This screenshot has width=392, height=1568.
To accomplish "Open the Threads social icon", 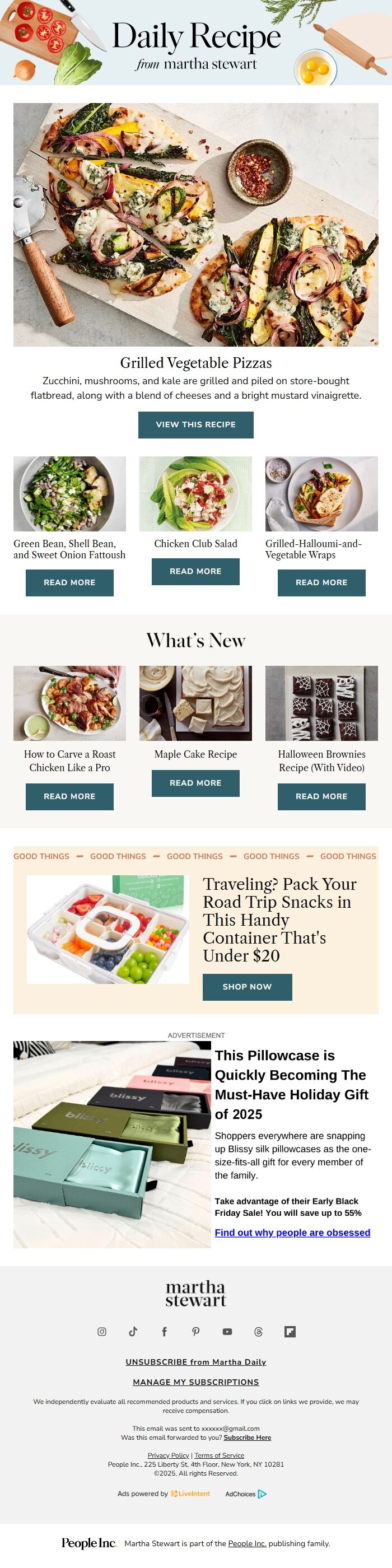I will pos(258,1331).
